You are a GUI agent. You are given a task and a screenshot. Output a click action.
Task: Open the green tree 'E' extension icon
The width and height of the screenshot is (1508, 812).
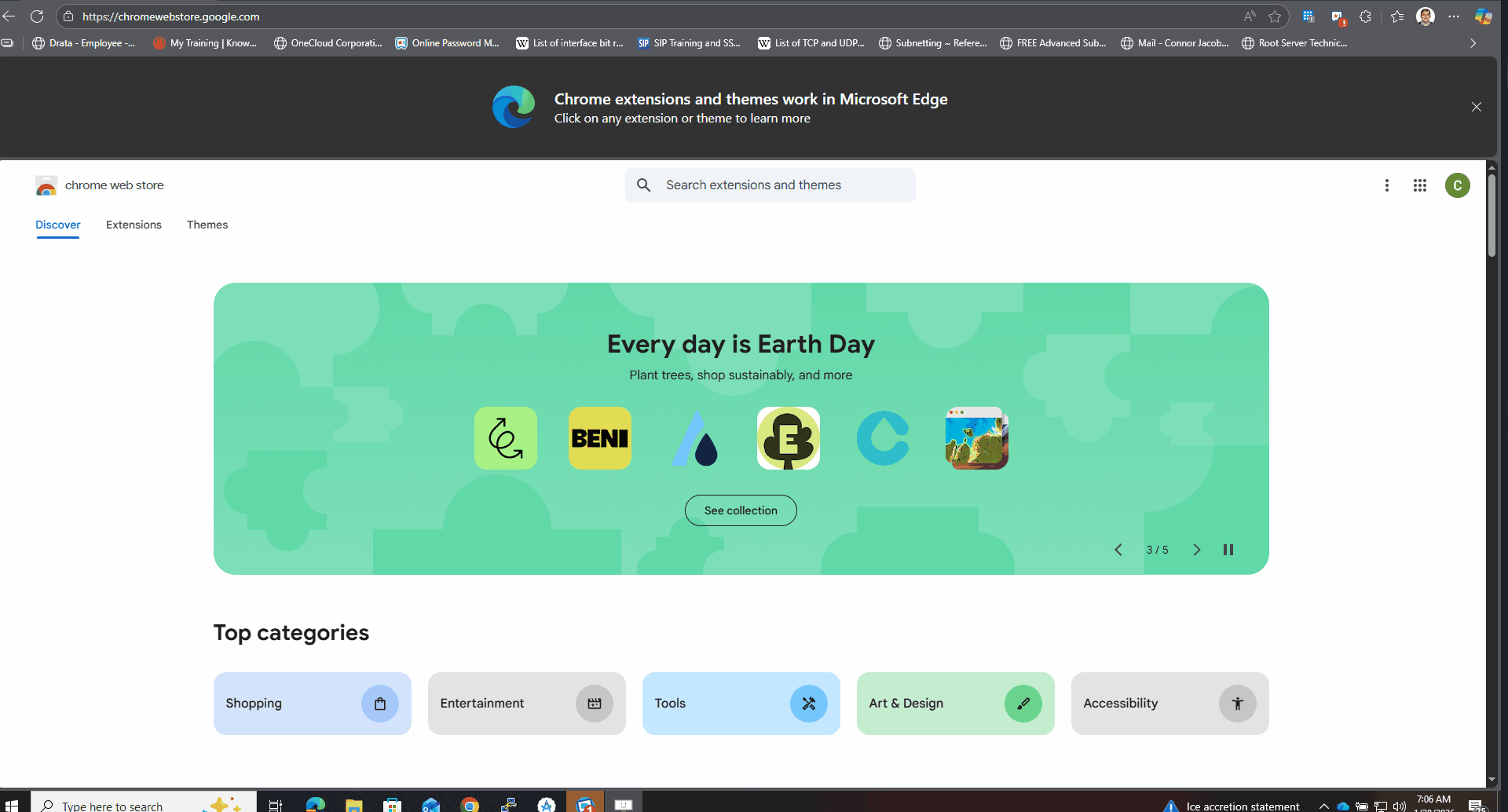(788, 438)
